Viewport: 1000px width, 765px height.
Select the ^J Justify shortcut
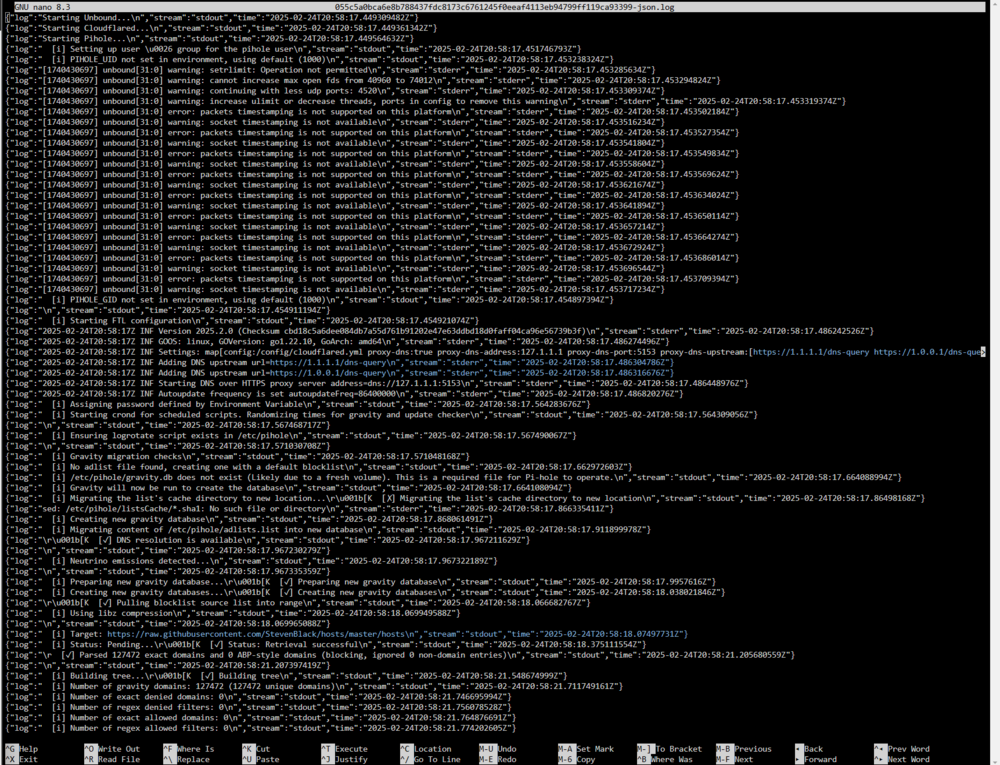(345, 759)
